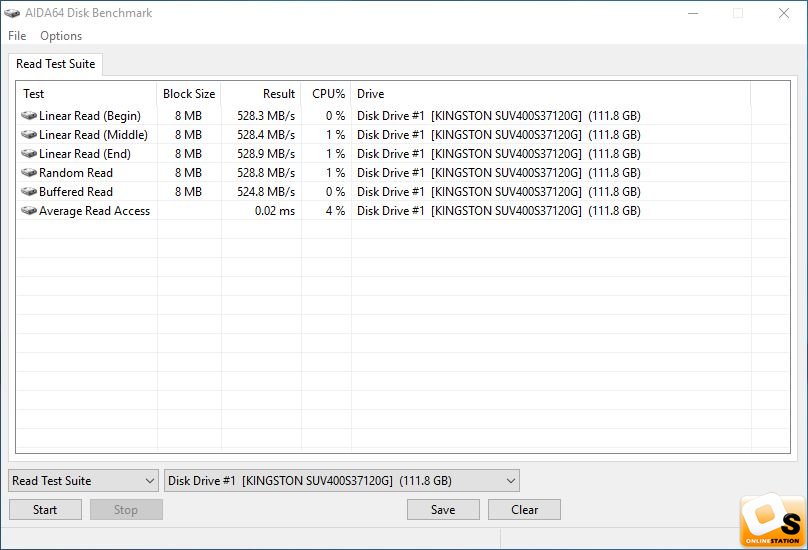Viewport: 808px width, 550px height.
Task: Open the Disk Drive #1 selection dropdown
Action: (342, 480)
